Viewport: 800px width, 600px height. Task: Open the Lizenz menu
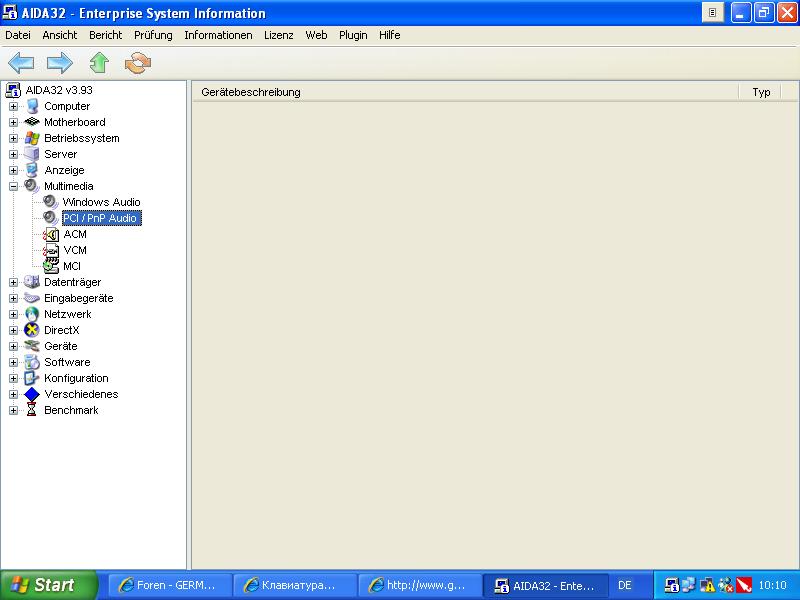click(279, 35)
